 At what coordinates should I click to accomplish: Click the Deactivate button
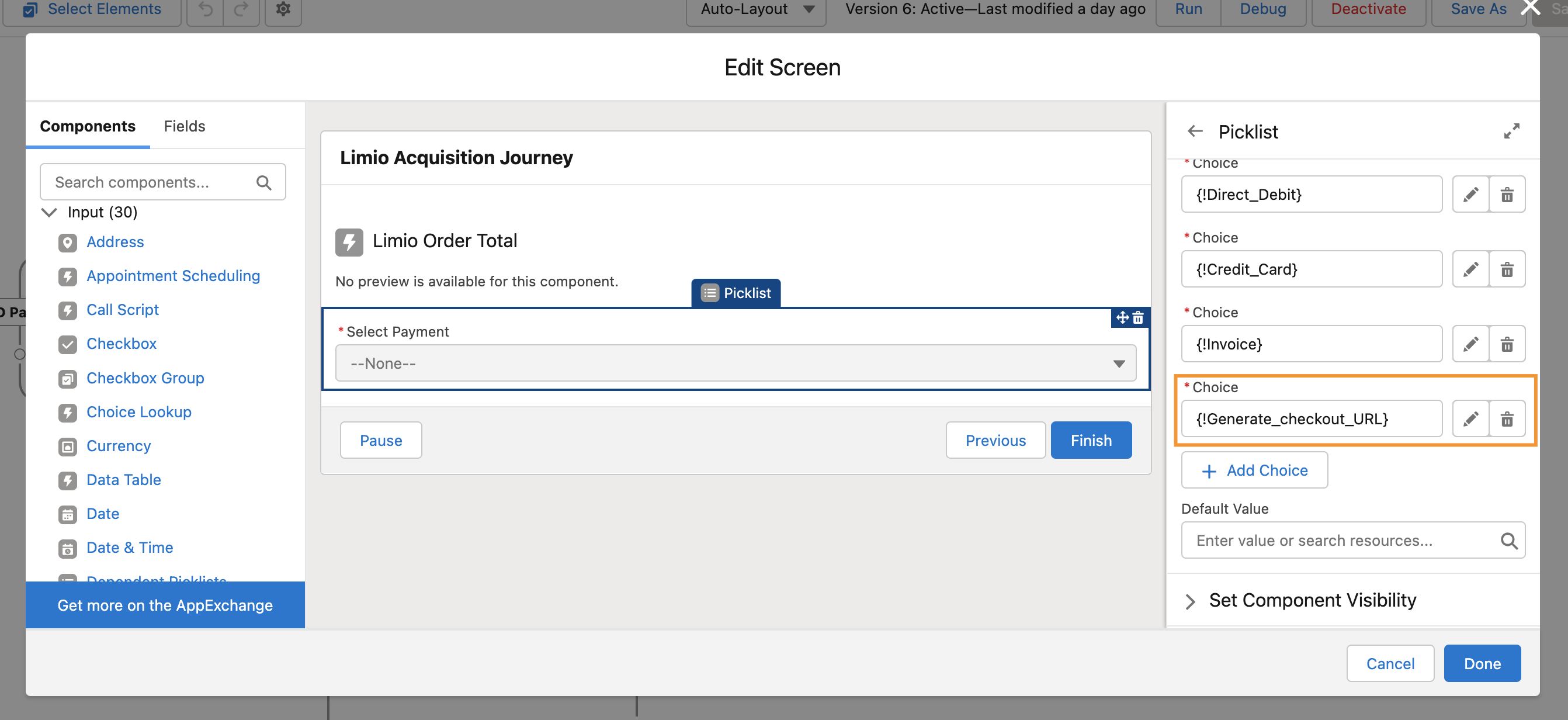pos(1368,9)
